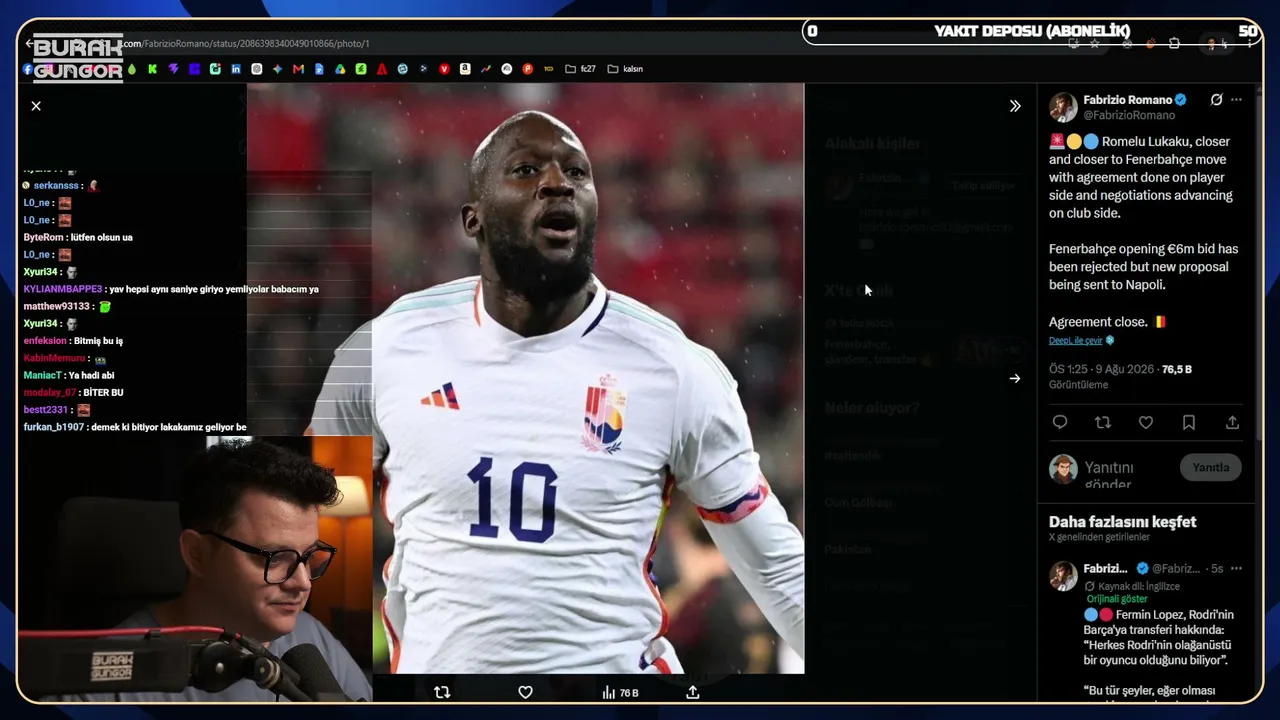Click the repost icon below the photo
This screenshot has height=720, width=1280.
coord(442,692)
